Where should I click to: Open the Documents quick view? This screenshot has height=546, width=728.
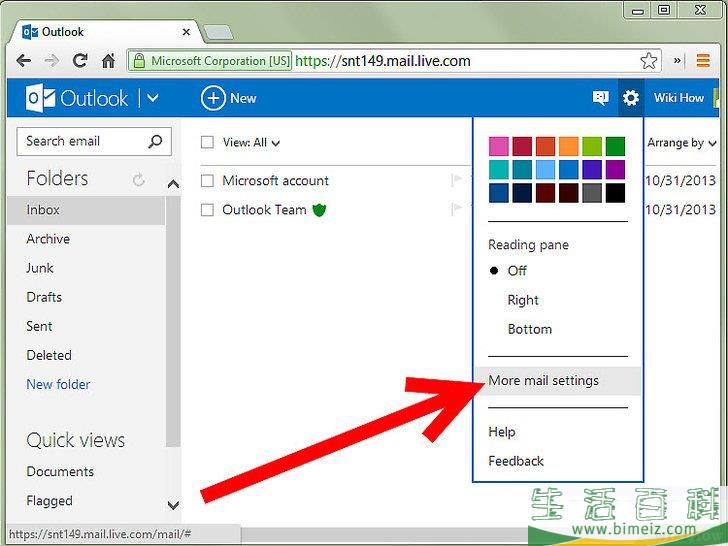[x=60, y=472]
